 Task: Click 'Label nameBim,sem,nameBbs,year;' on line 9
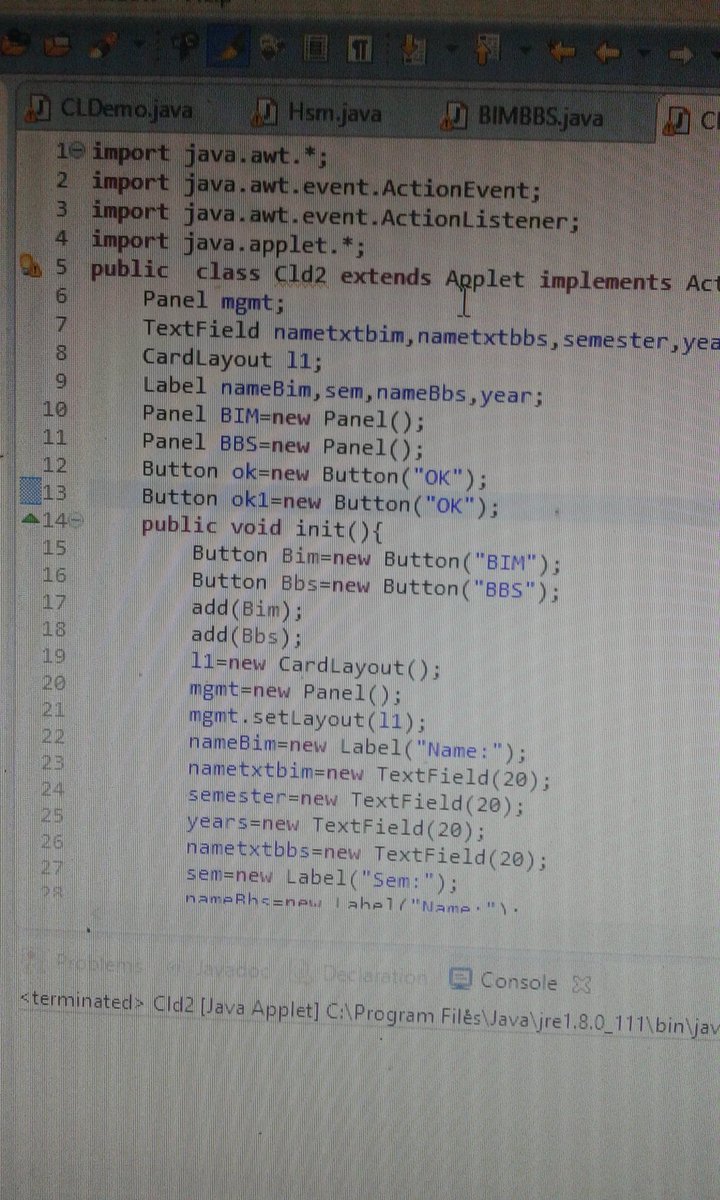(343, 389)
